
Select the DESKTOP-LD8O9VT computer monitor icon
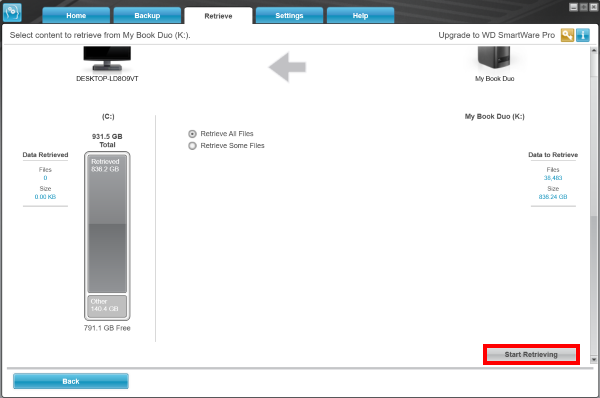point(107,59)
